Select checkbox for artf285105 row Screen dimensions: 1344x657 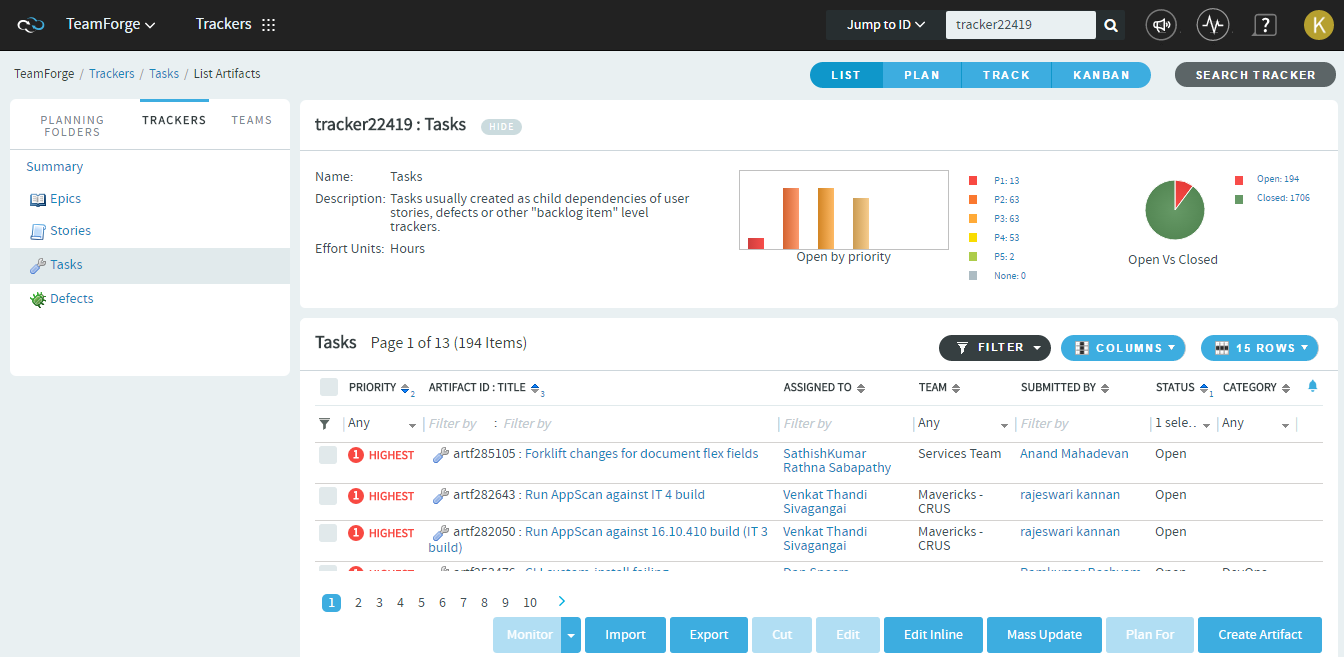[x=328, y=455]
